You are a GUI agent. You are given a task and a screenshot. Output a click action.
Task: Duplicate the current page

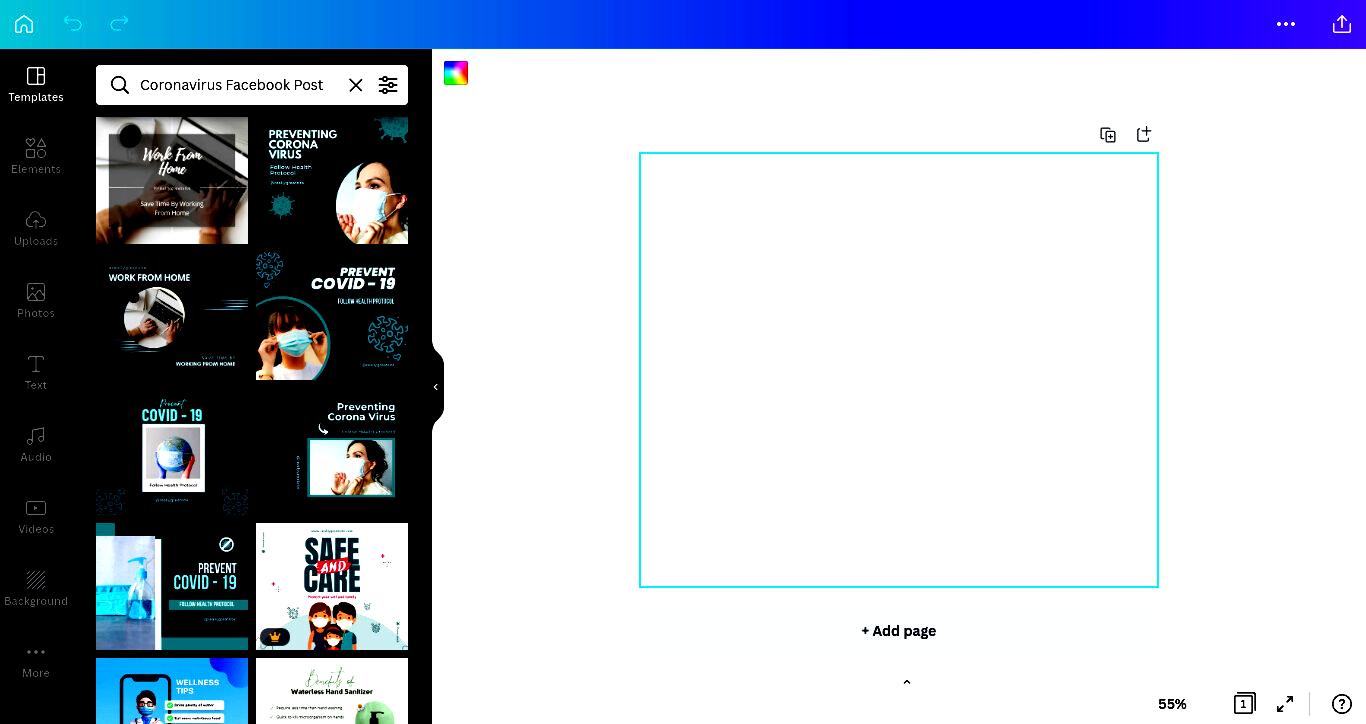1108,135
